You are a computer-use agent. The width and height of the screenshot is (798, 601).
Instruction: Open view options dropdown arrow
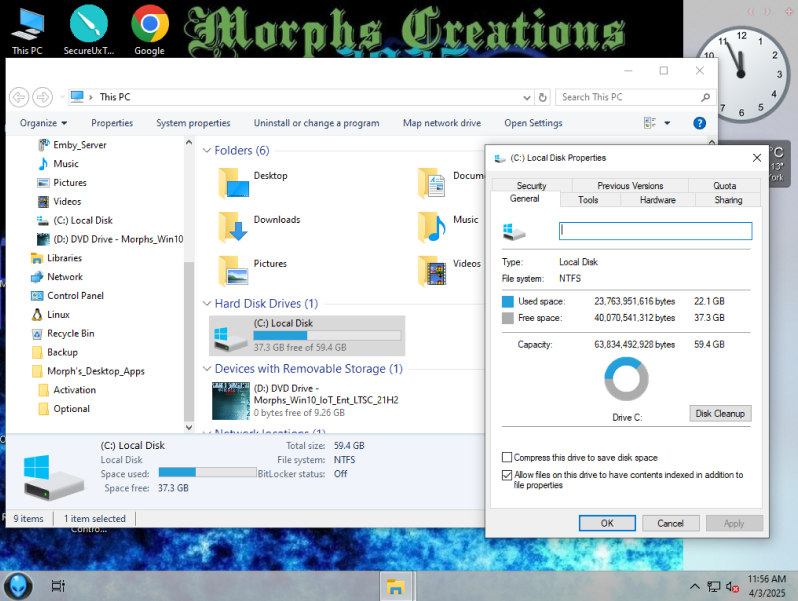coord(667,123)
